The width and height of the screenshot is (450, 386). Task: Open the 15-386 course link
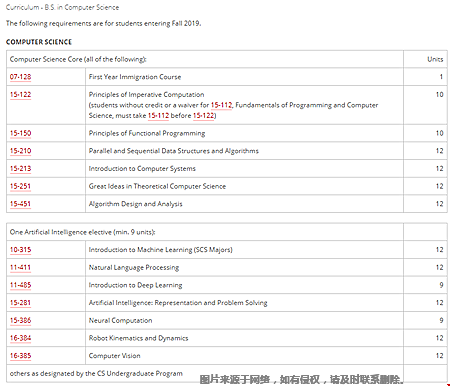pyautogui.click(x=20, y=320)
